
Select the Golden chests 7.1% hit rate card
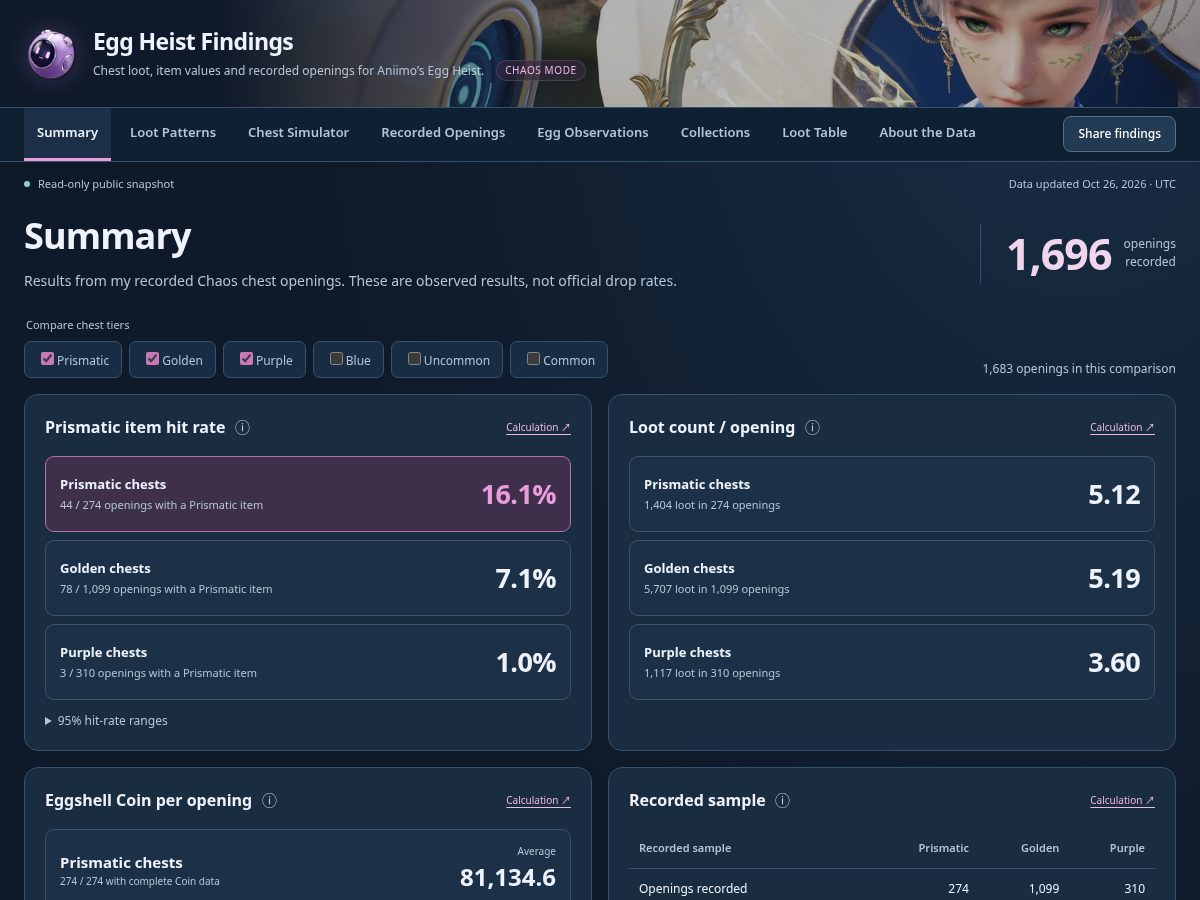coord(308,578)
